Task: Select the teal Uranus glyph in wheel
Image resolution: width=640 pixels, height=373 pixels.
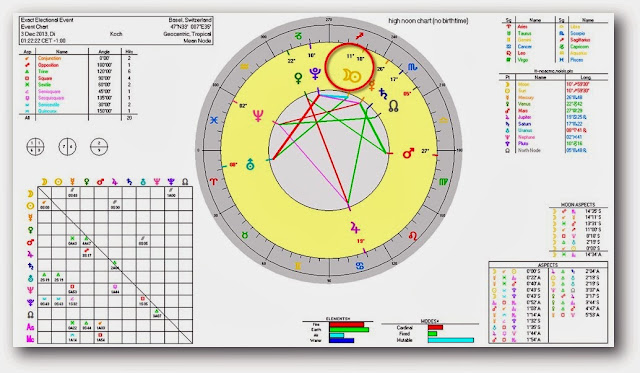Action: [250, 164]
